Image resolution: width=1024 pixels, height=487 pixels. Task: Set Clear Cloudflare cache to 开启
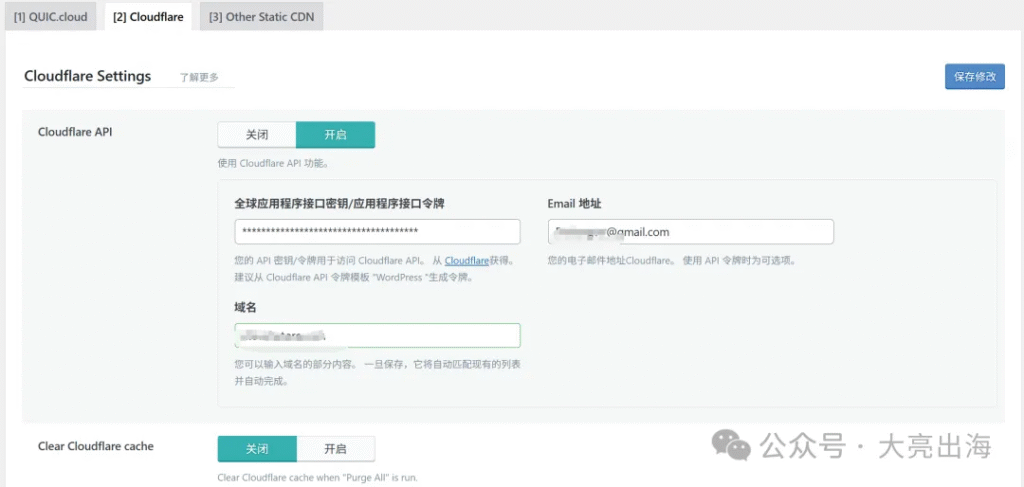click(x=336, y=449)
